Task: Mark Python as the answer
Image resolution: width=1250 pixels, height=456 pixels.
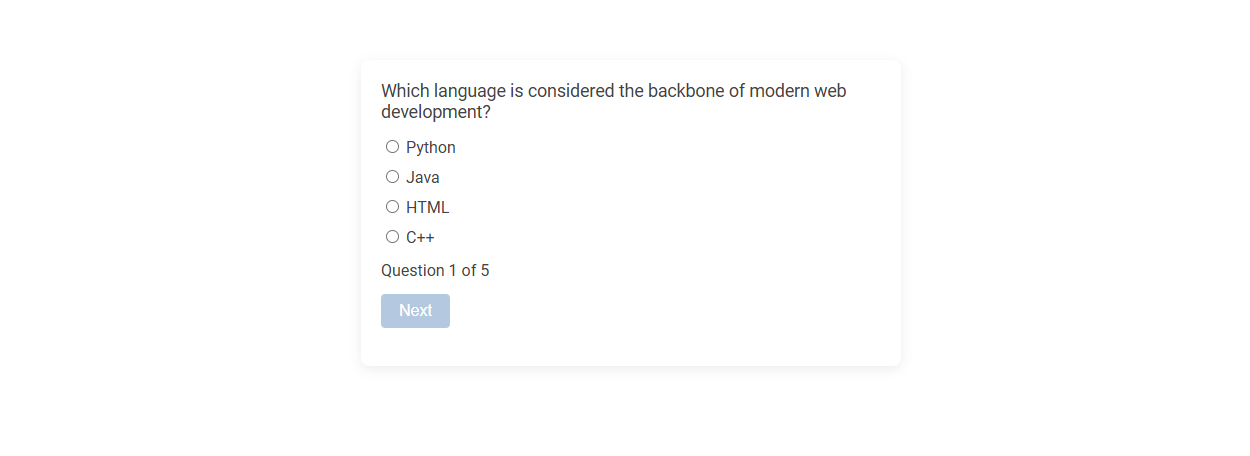Action: point(392,147)
